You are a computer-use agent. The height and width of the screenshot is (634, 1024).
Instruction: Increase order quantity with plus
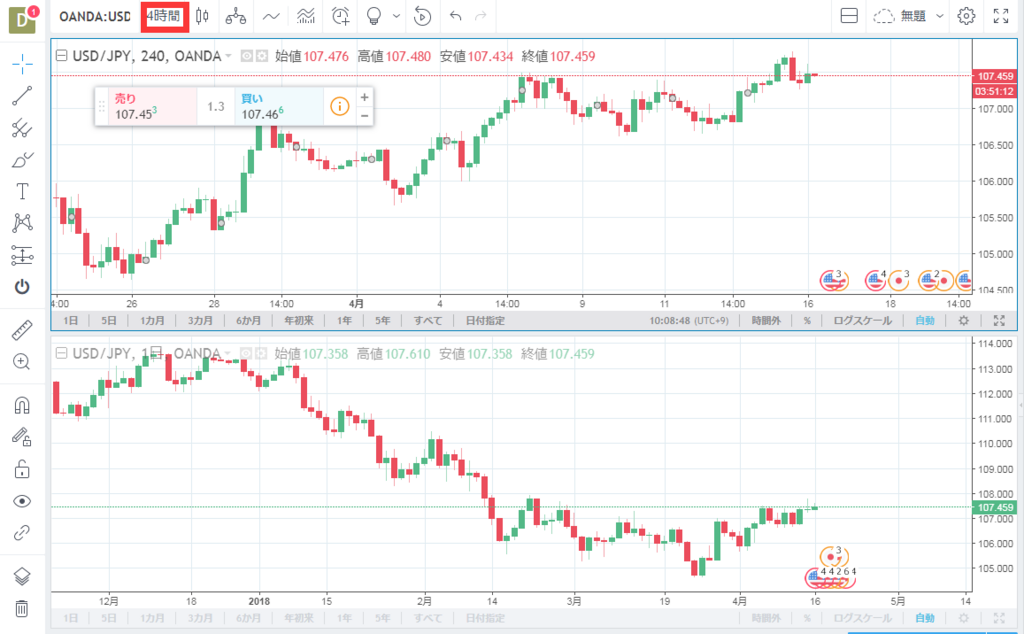(364, 97)
